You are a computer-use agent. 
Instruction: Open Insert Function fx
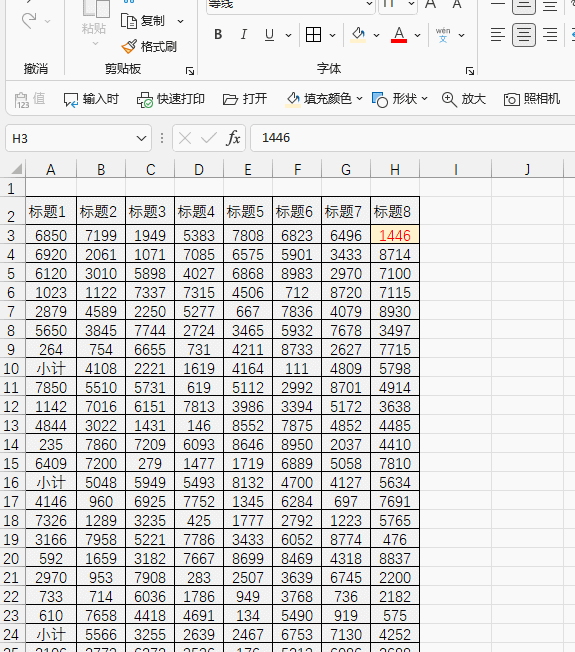click(233, 138)
